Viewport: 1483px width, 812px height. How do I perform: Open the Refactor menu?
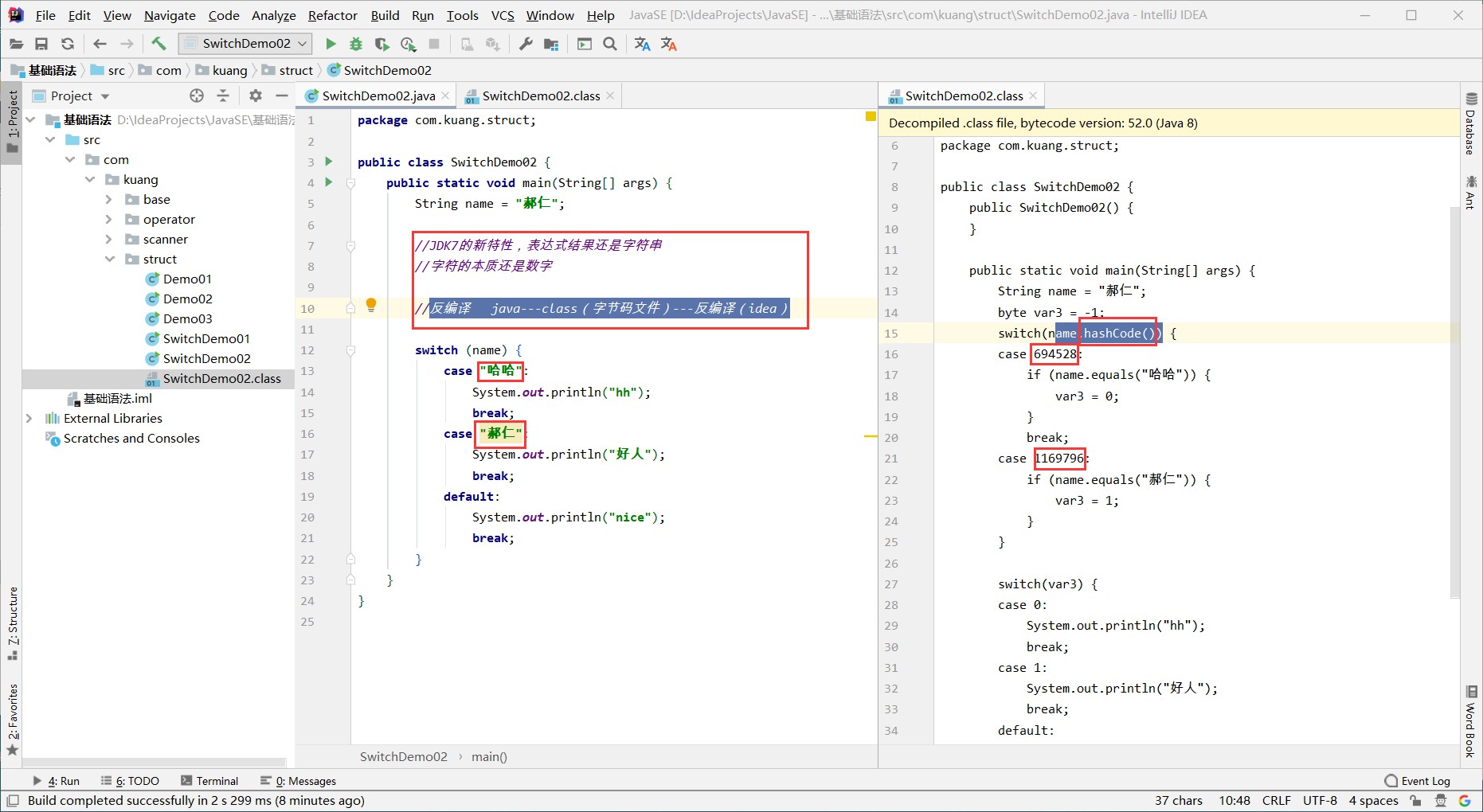[x=332, y=15]
